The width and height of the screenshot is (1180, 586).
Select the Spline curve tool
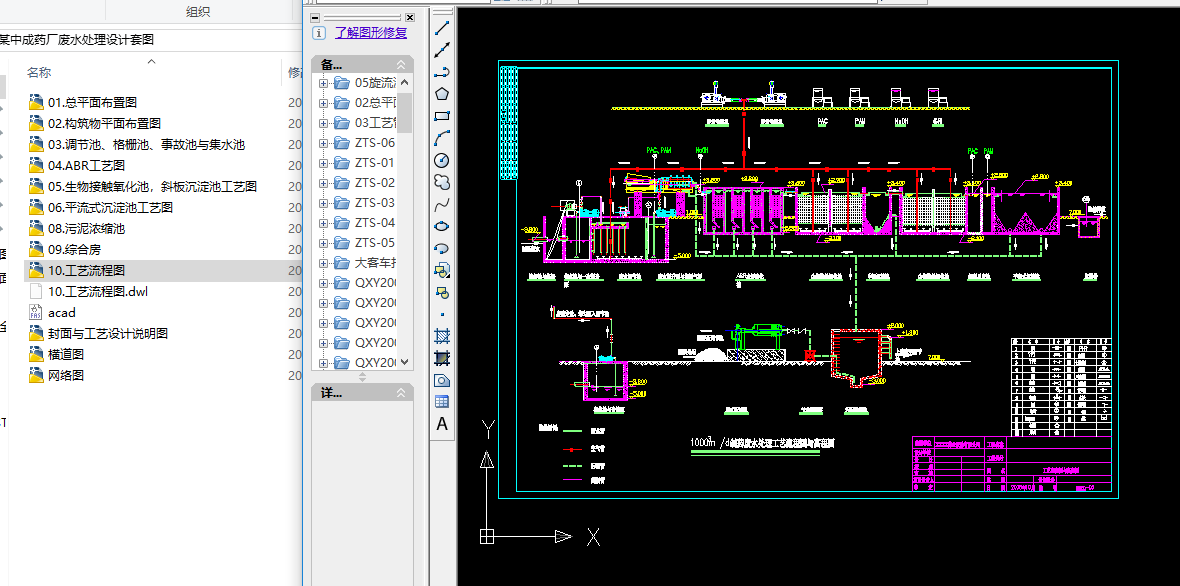[441, 204]
